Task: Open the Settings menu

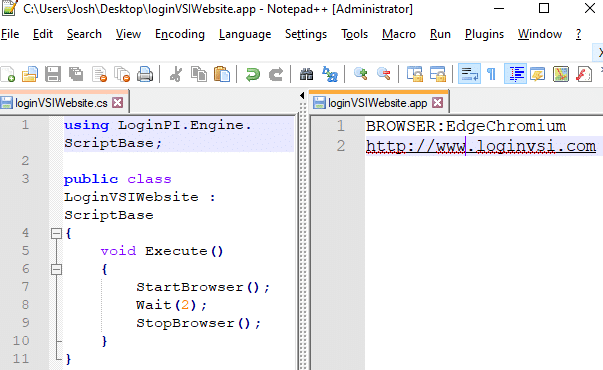Action: point(306,34)
